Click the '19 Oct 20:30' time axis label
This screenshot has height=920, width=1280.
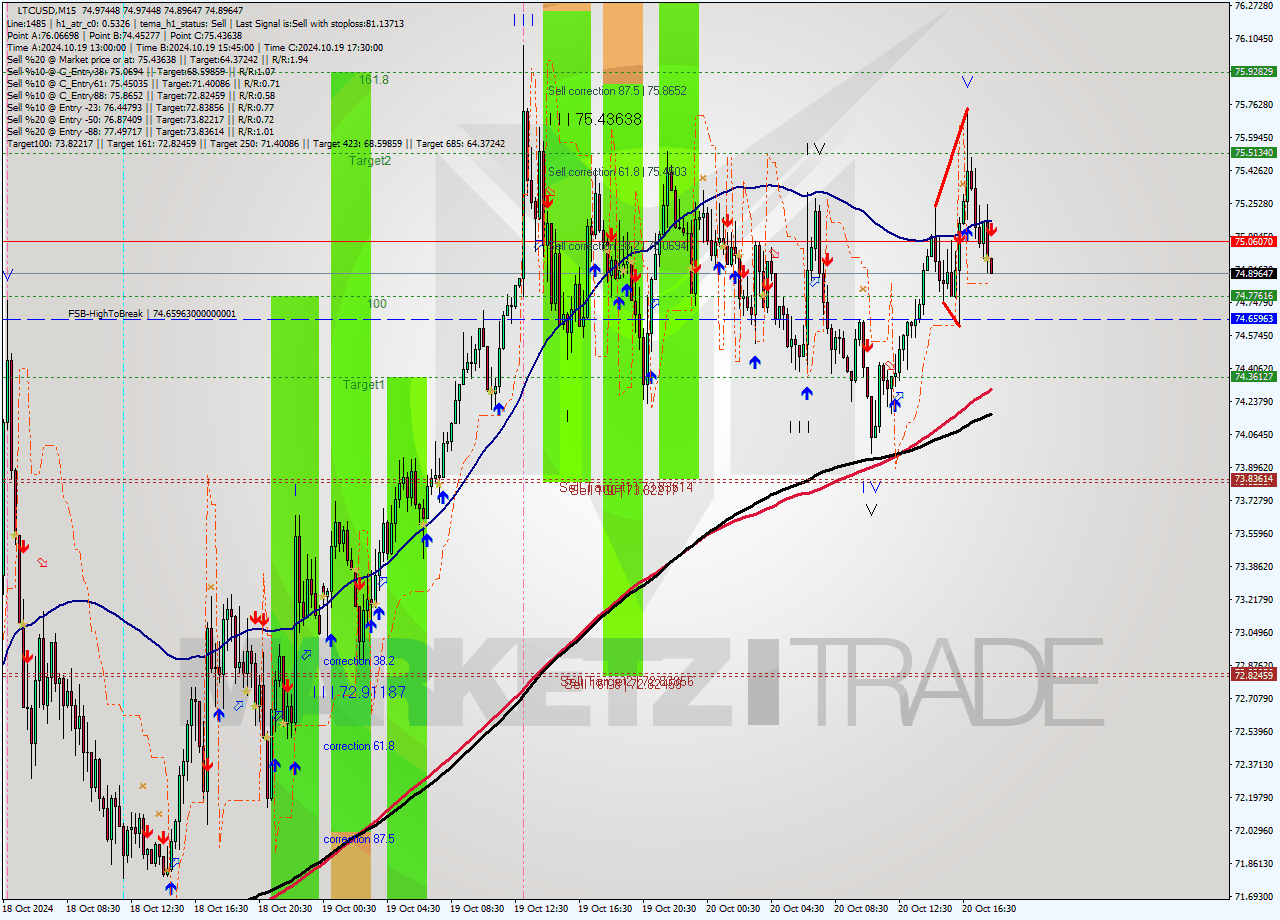(x=668, y=909)
